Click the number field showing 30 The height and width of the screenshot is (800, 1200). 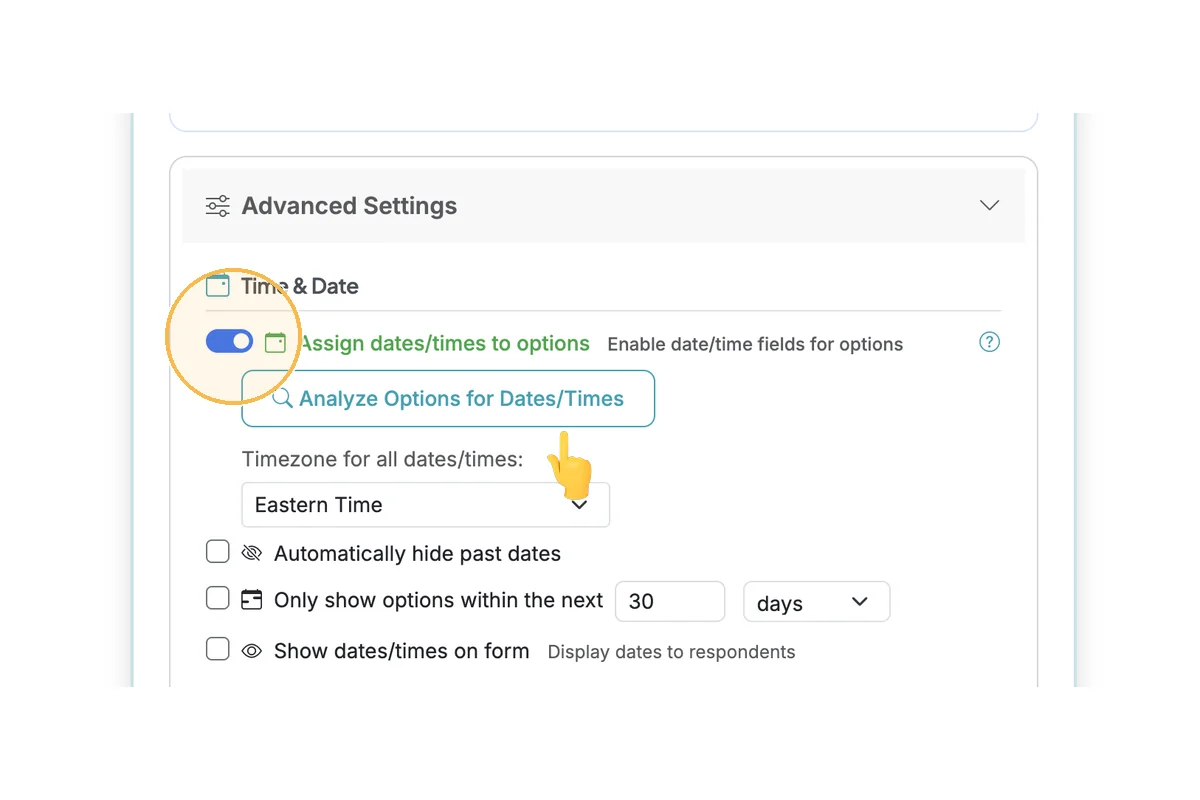coord(669,601)
